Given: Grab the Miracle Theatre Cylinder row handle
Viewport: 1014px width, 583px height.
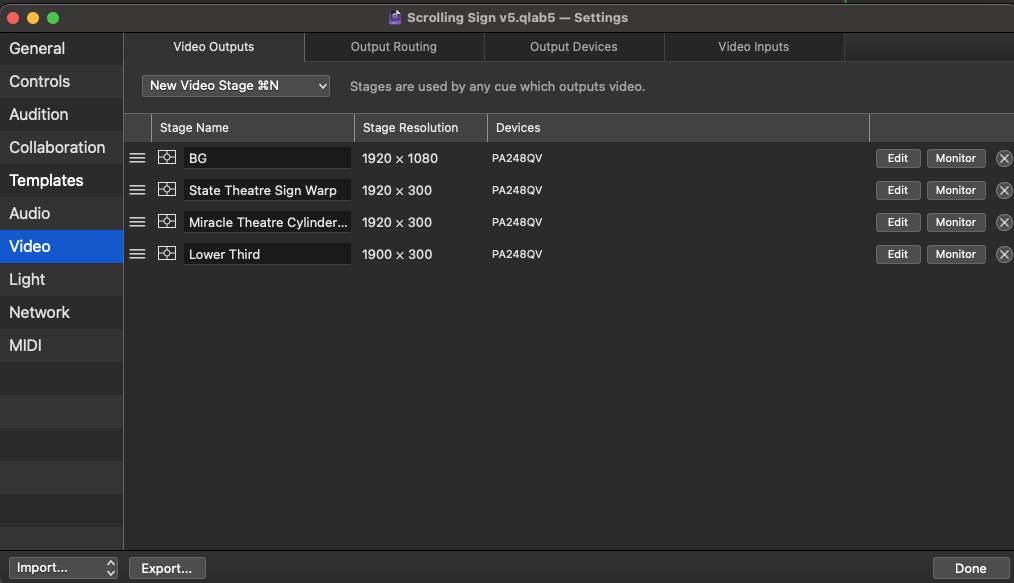Looking at the screenshot, I should point(137,222).
